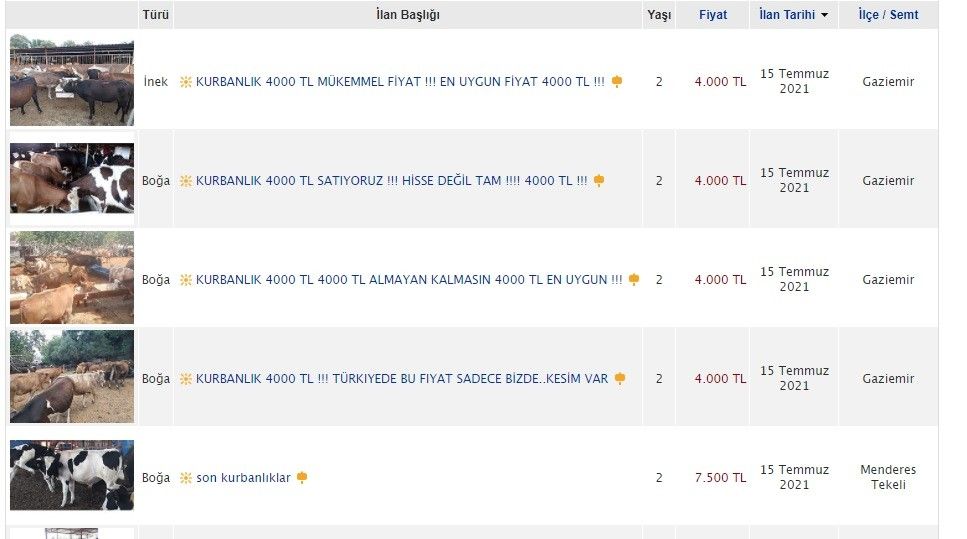The width and height of the screenshot is (967, 539).
Task: Open thumbnail of ALMAYAN KALMASIN listing
Action: pyautogui.click(x=72, y=278)
